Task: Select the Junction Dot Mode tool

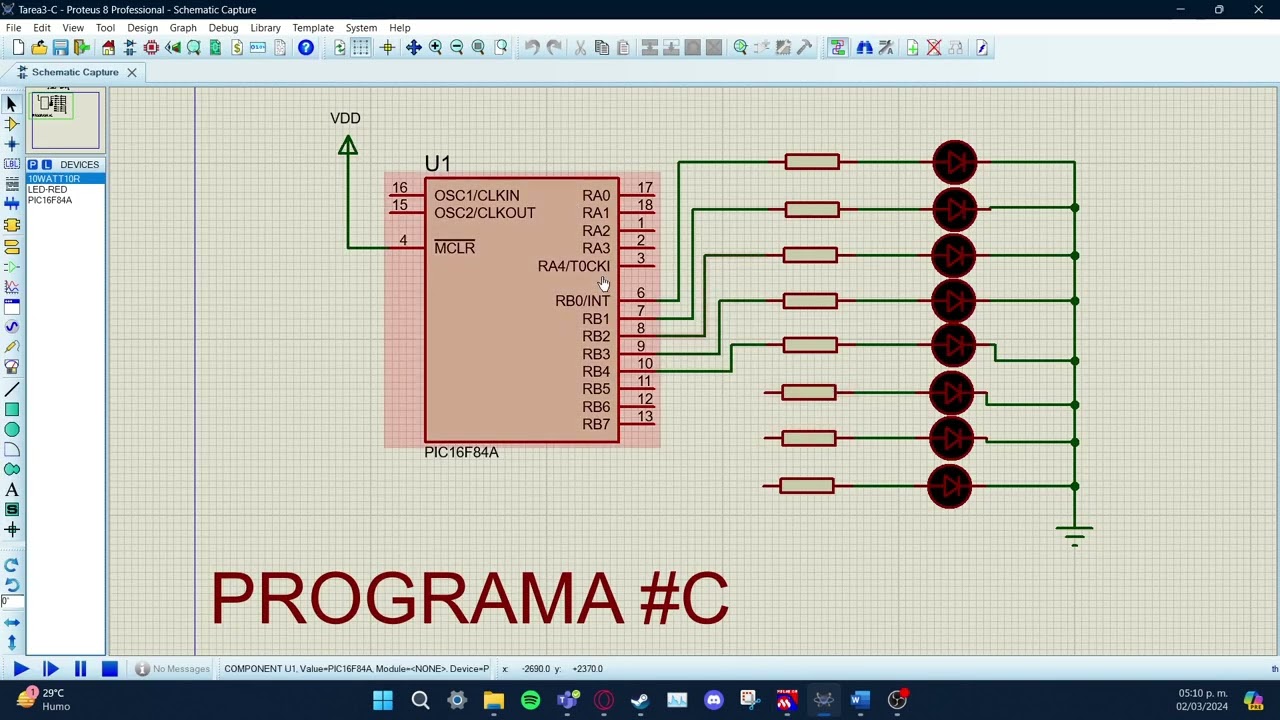Action: [12, 144]
